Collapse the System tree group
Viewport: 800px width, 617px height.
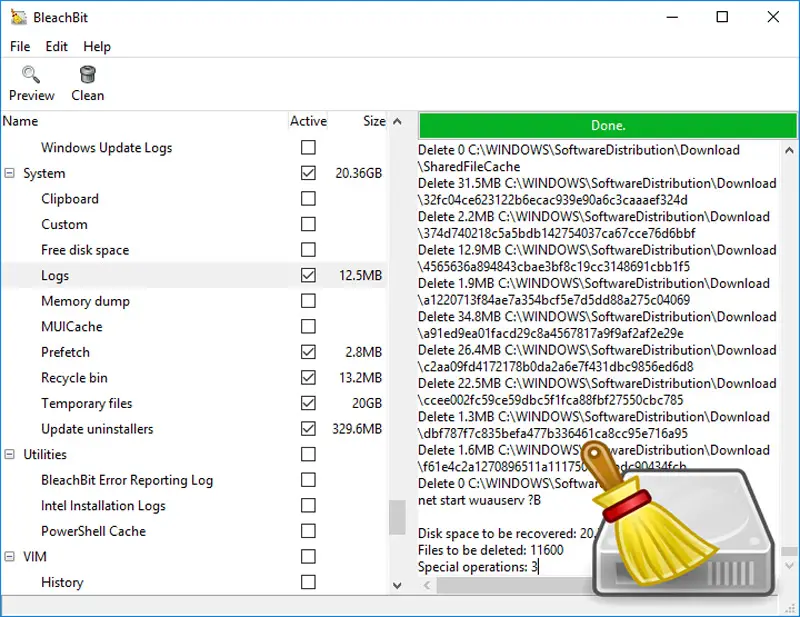[x=9, y=173]
